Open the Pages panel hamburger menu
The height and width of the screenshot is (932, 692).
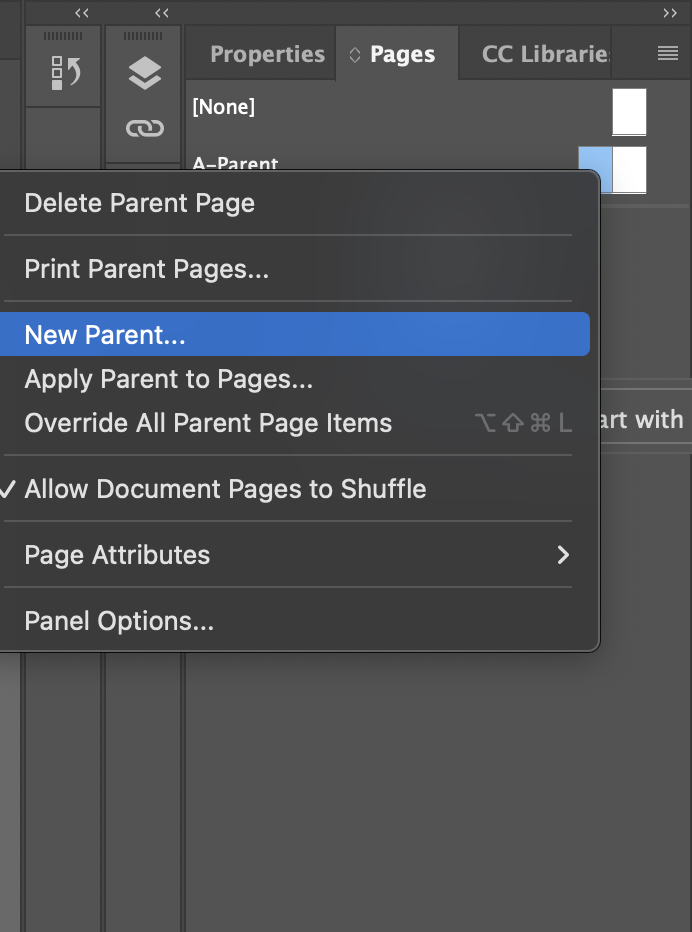click(x=668, y=53)
